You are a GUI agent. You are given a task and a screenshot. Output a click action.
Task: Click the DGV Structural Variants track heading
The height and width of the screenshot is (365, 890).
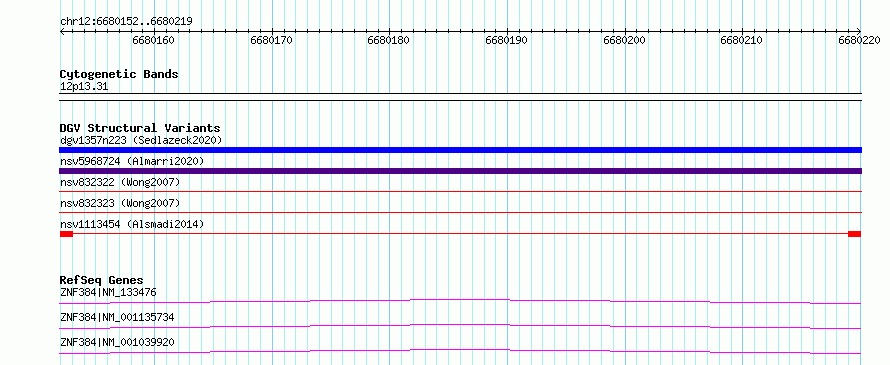[x=140, y=128]
